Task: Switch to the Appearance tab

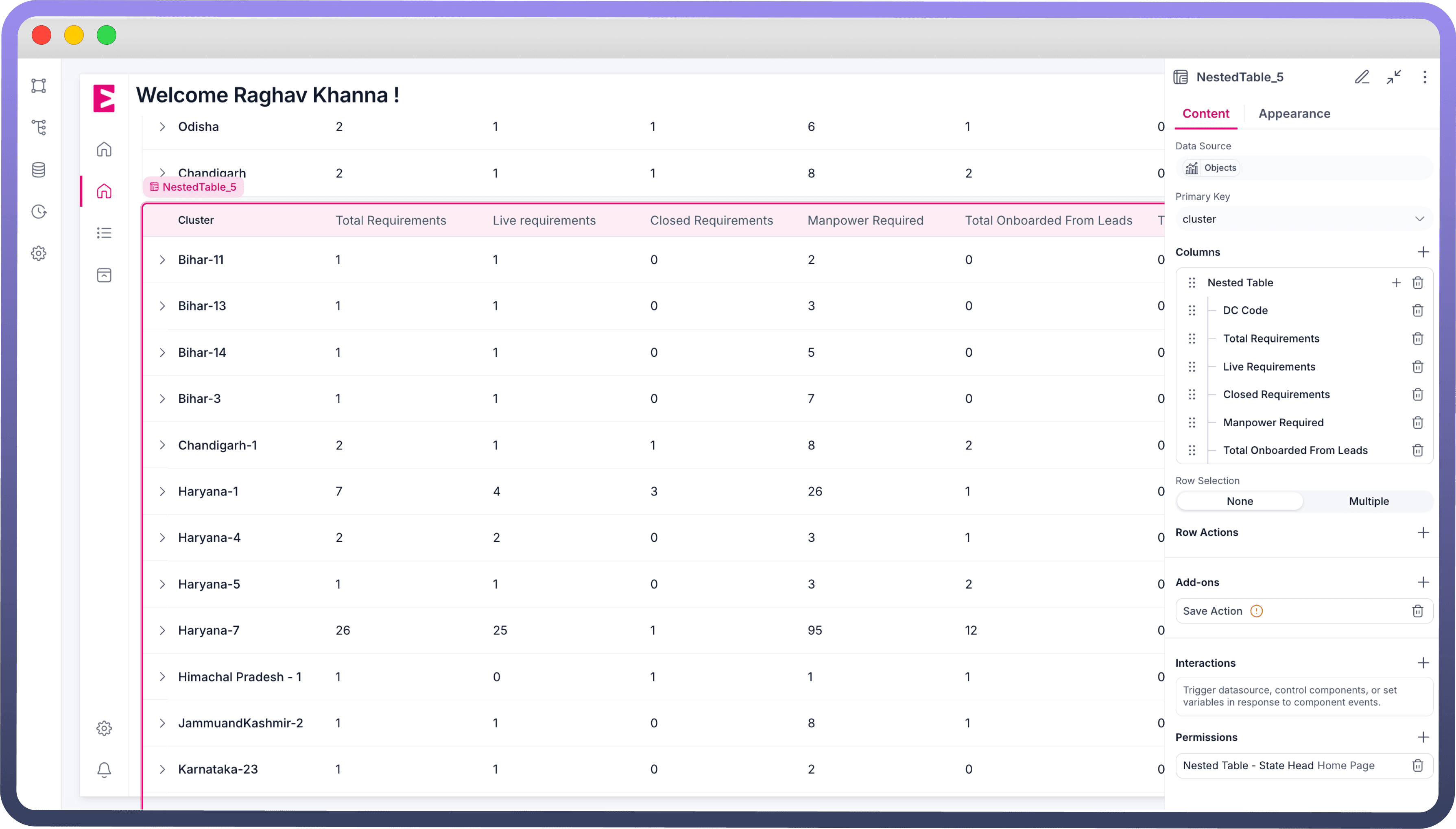Action: [1294, 113]
